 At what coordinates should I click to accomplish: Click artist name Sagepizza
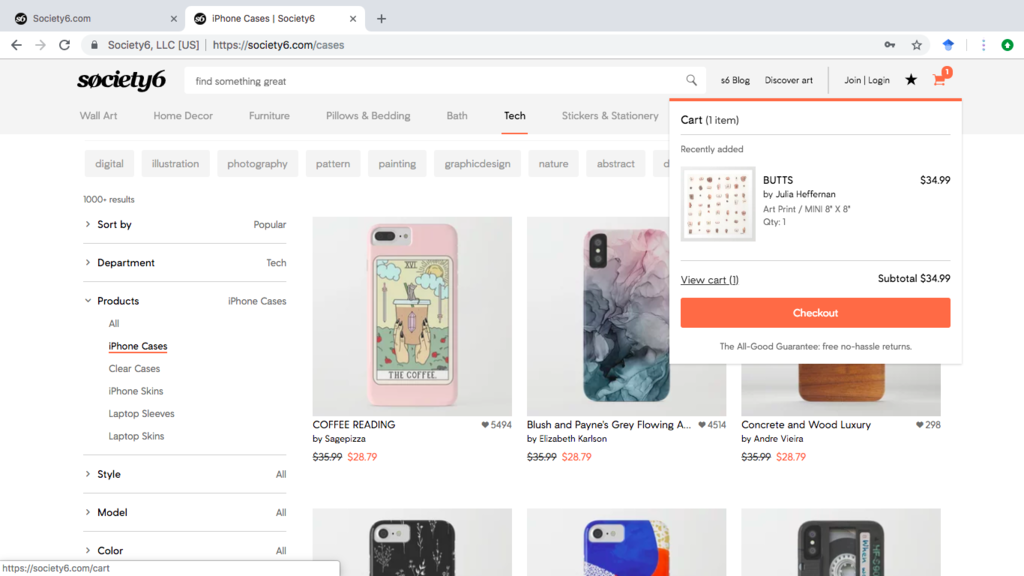tap(345, 439)
